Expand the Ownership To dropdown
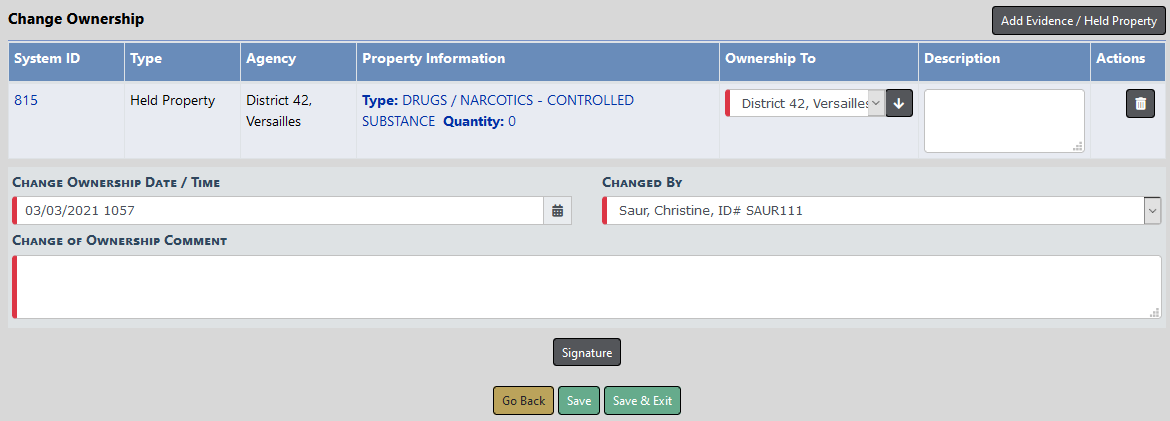The width and height of the screenshot is (1170, 421). click(806, 103)
